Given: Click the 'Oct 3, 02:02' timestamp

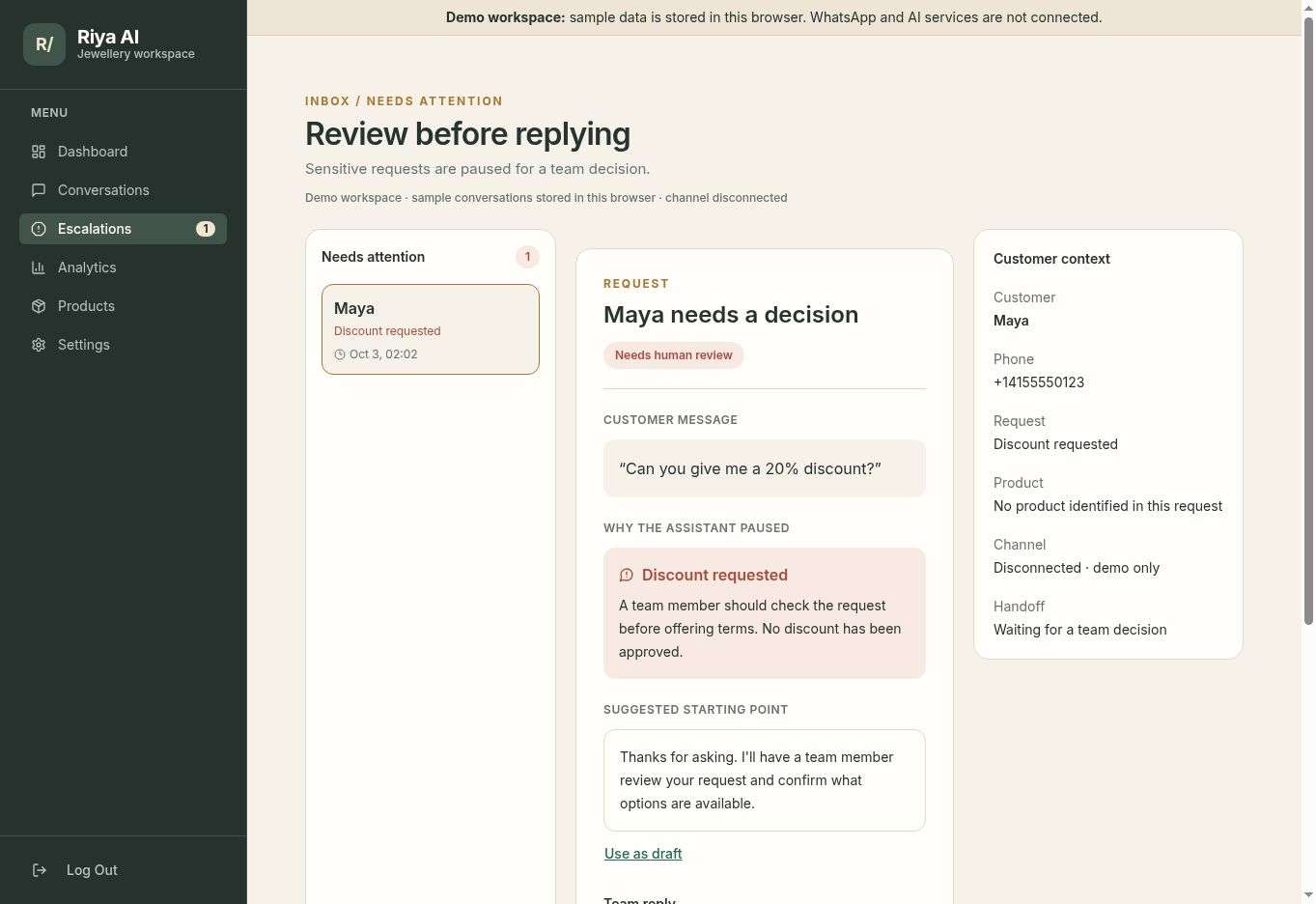Looking at the screenshot, I should (x=383, y=354).
